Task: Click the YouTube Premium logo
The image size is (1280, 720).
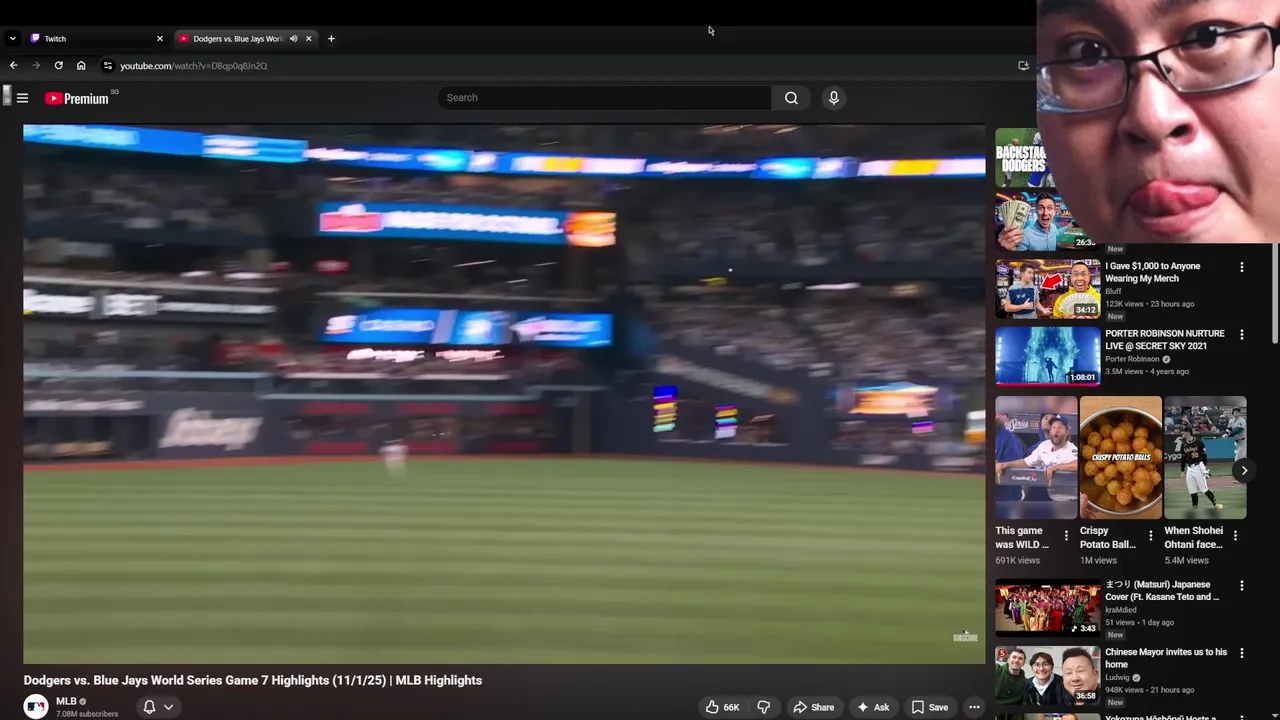Action: point(77,98)
